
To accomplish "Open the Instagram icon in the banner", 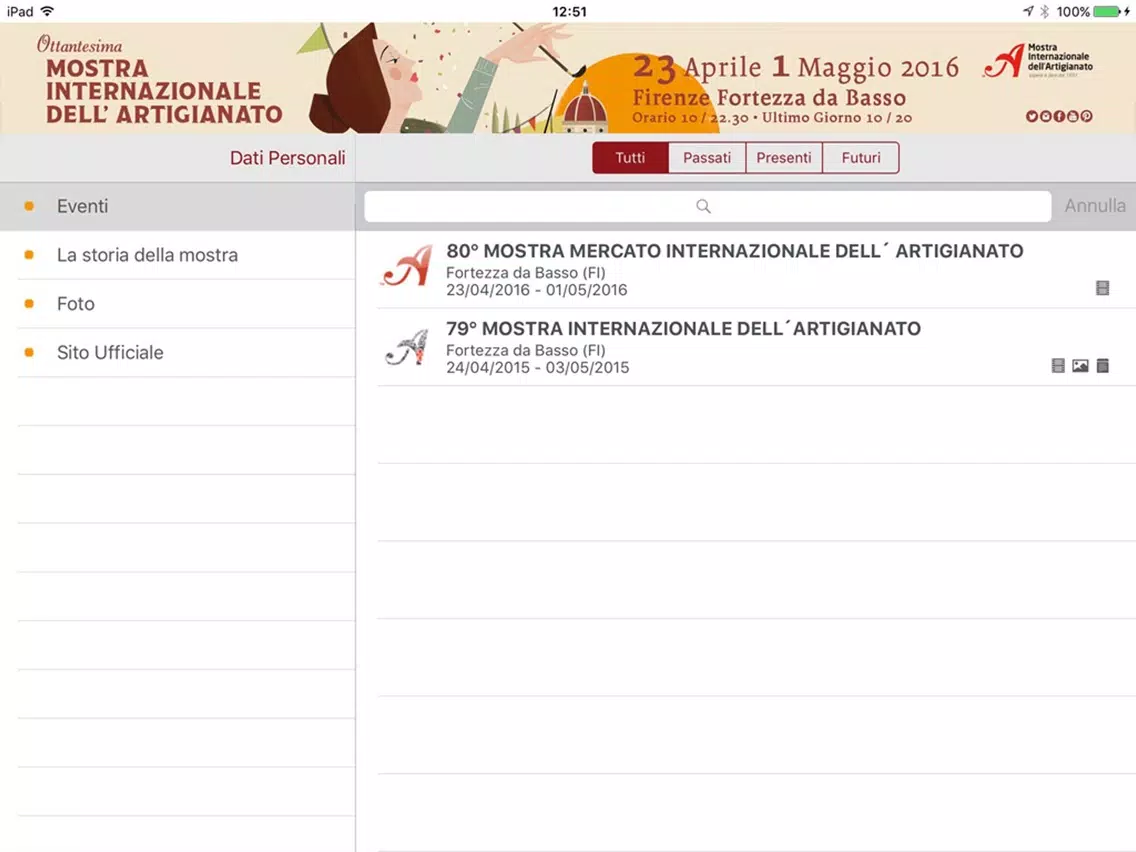I will (x=1045, y=116).
